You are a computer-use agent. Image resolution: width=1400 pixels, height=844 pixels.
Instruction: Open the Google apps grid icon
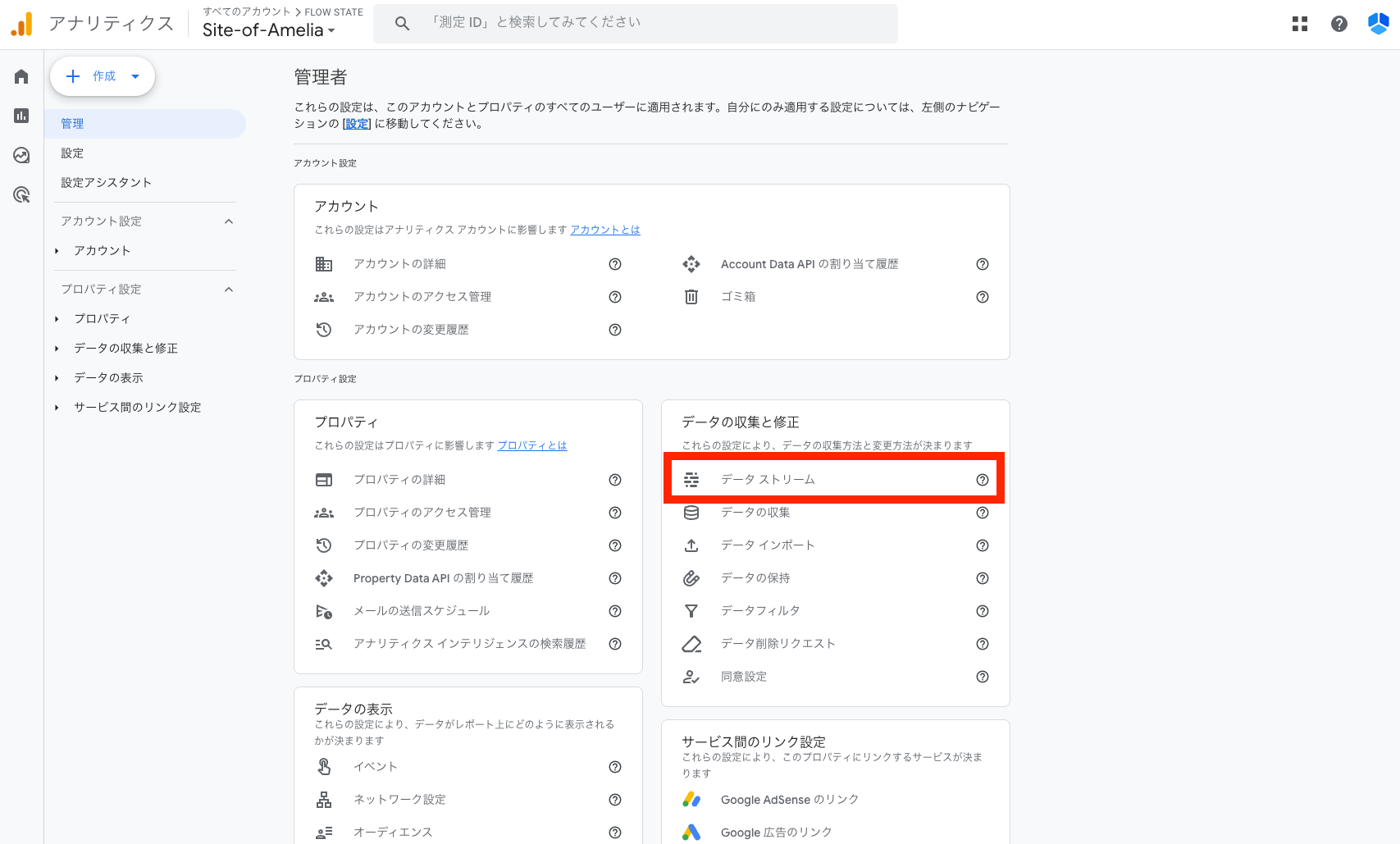click(x=1299, y=24)
